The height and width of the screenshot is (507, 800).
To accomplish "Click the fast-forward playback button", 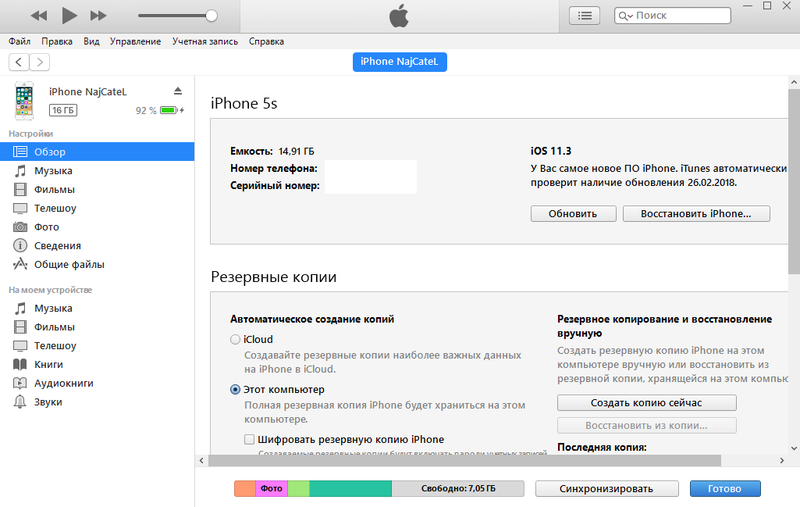I will (x=98, y=16).
